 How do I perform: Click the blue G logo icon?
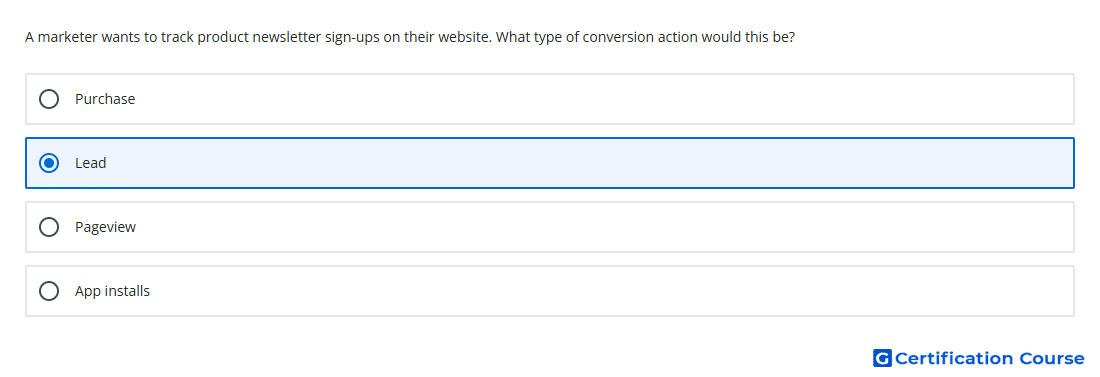pos(882,359)
